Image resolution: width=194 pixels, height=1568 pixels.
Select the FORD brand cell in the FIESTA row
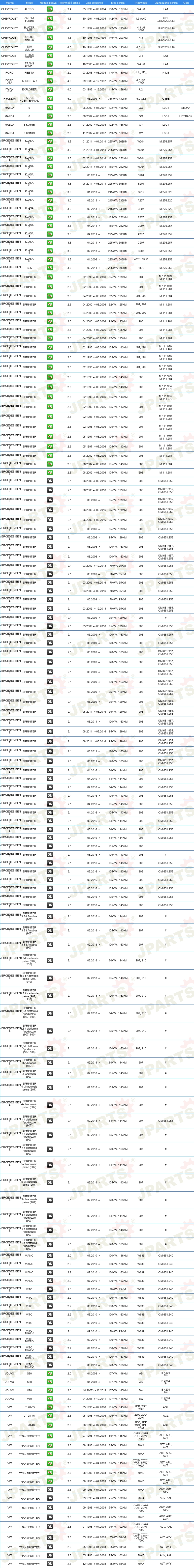[10, 72]
